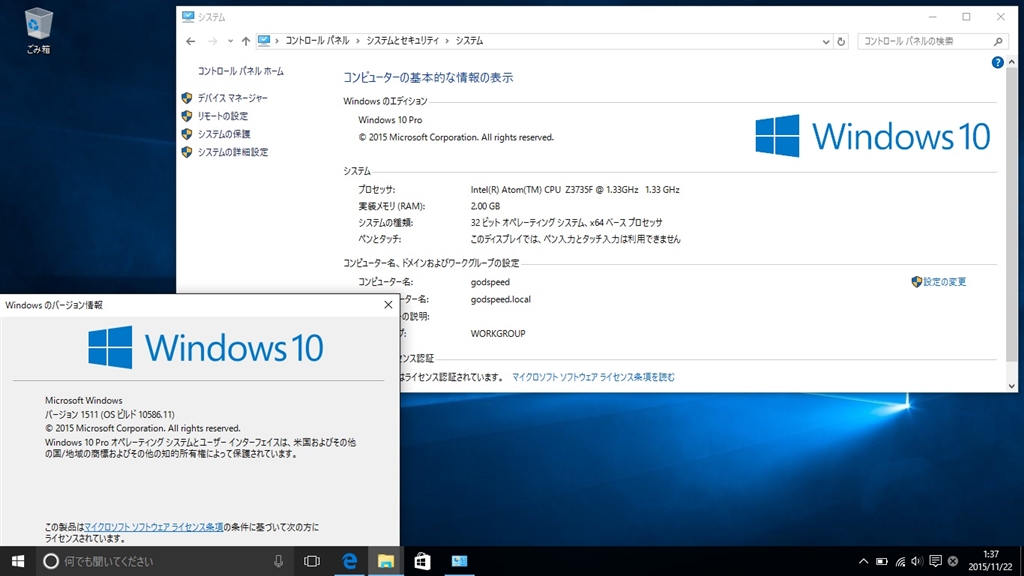Screen dimensions: 1024x576
Task: Minimize the System window
Action: click(933, 17)
